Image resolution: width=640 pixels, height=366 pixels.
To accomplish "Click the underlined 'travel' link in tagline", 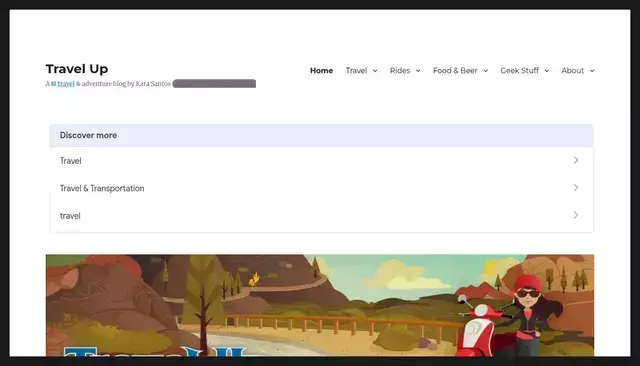I will (x=66, y=84).
